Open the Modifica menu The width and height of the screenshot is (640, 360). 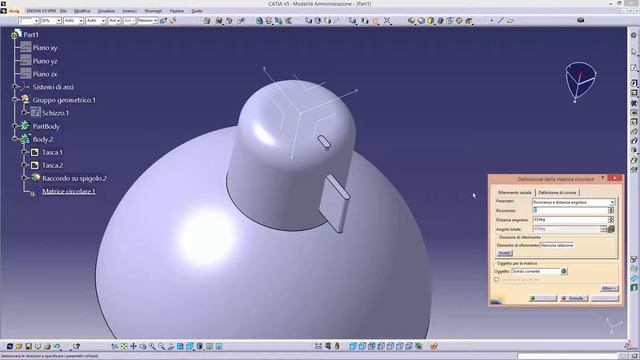(x=82, y=11)
